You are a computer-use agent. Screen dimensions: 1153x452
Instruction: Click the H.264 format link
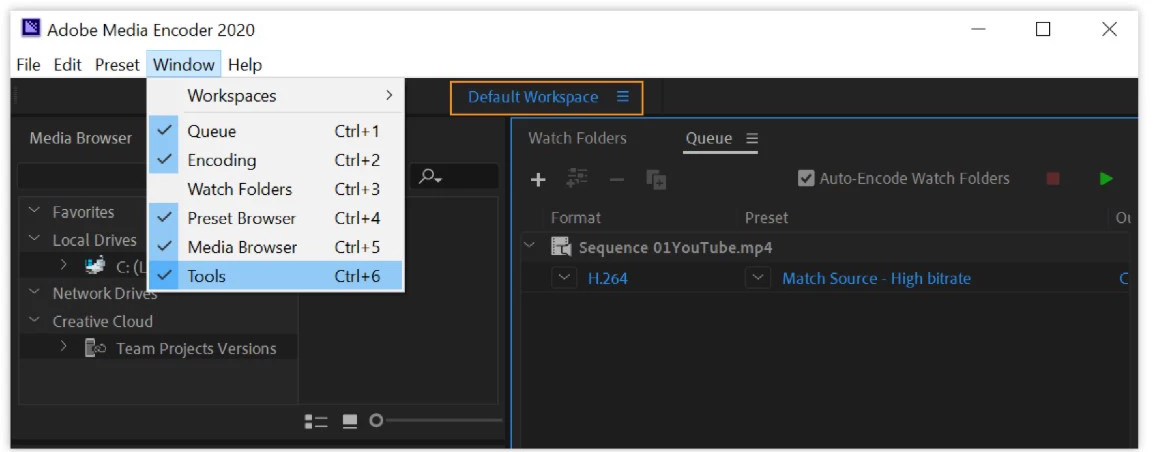607,279
